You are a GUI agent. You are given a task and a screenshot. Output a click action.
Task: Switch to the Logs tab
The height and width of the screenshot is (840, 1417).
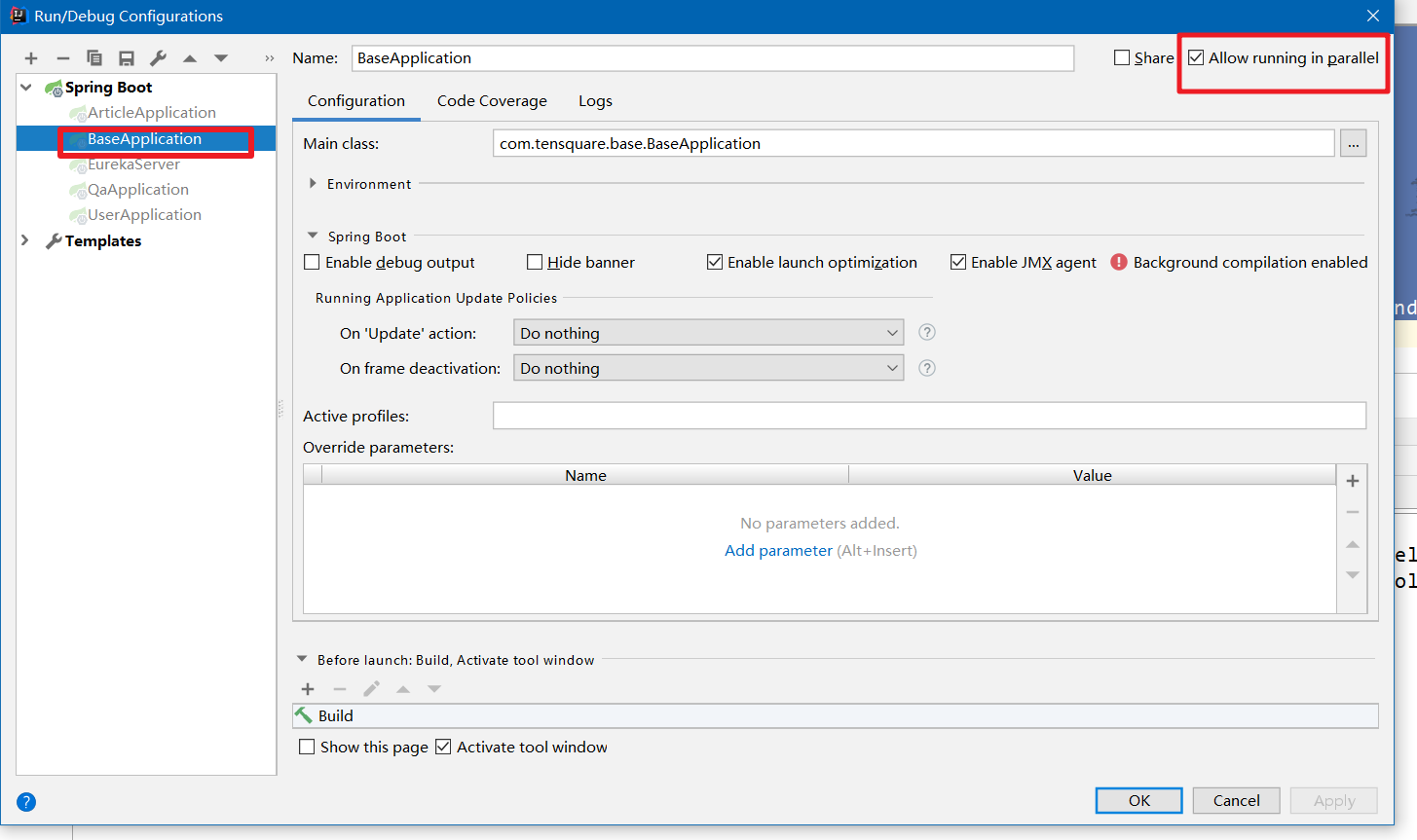[x=595, y=101]
